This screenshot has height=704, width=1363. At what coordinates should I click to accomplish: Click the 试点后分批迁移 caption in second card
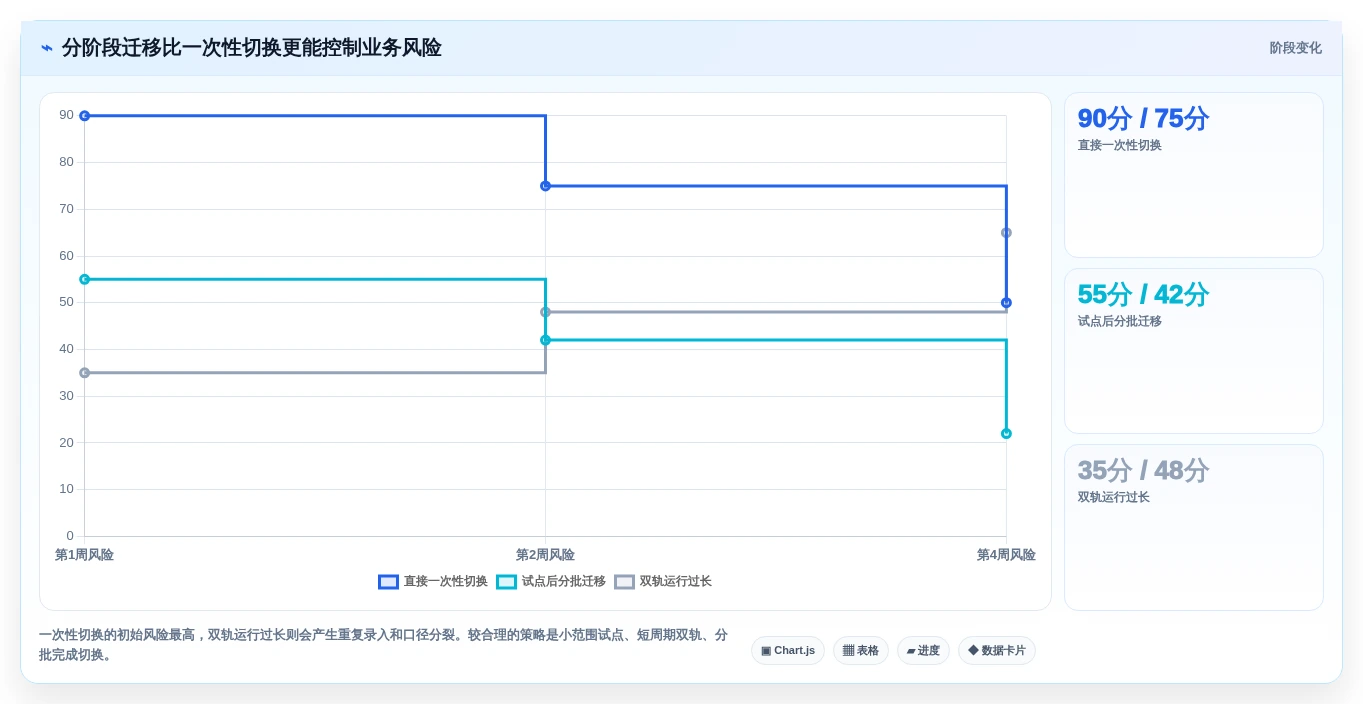pyautogui.click(x=1119, y=321)
